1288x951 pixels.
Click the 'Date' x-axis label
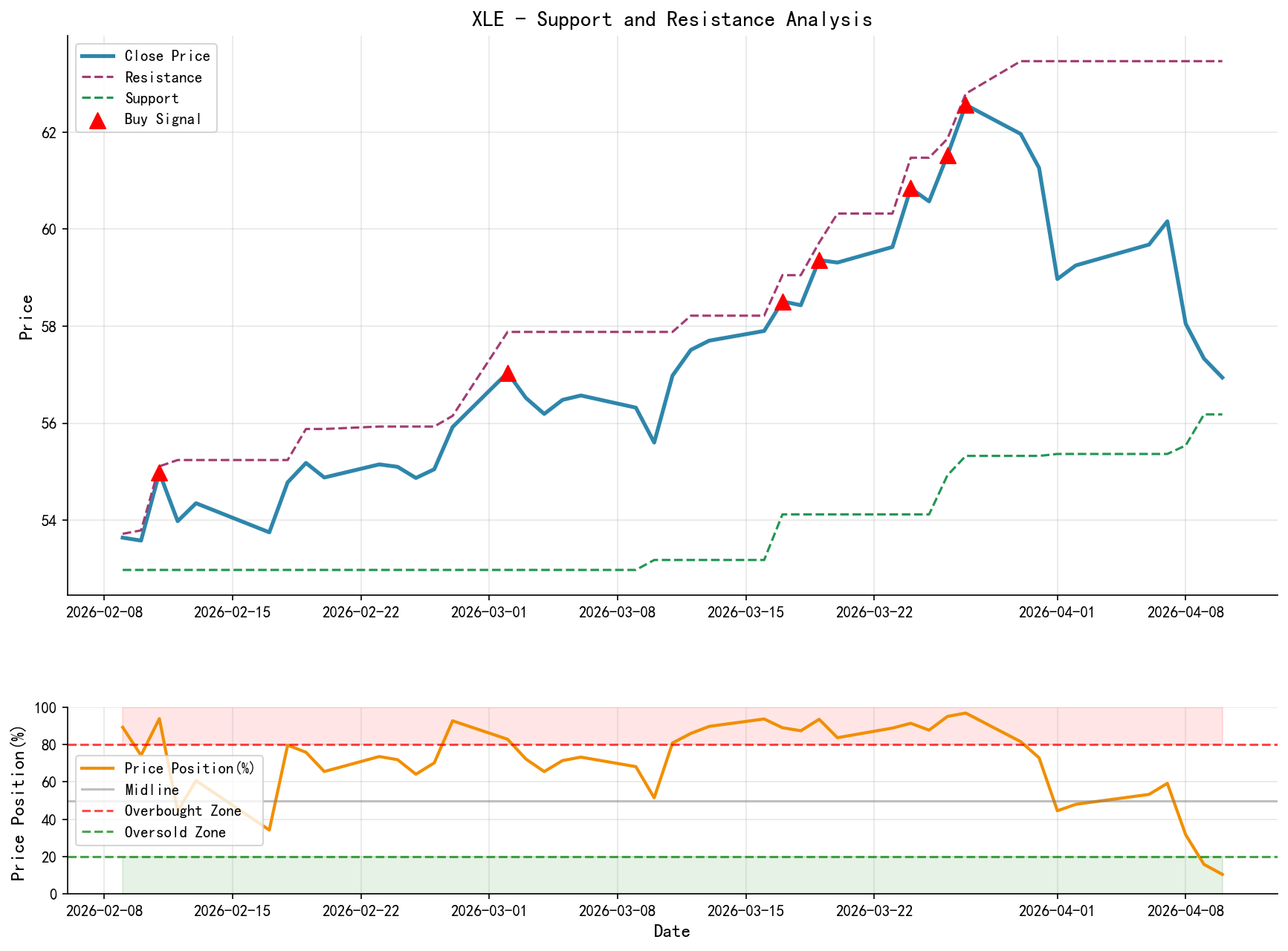(672, 931)
